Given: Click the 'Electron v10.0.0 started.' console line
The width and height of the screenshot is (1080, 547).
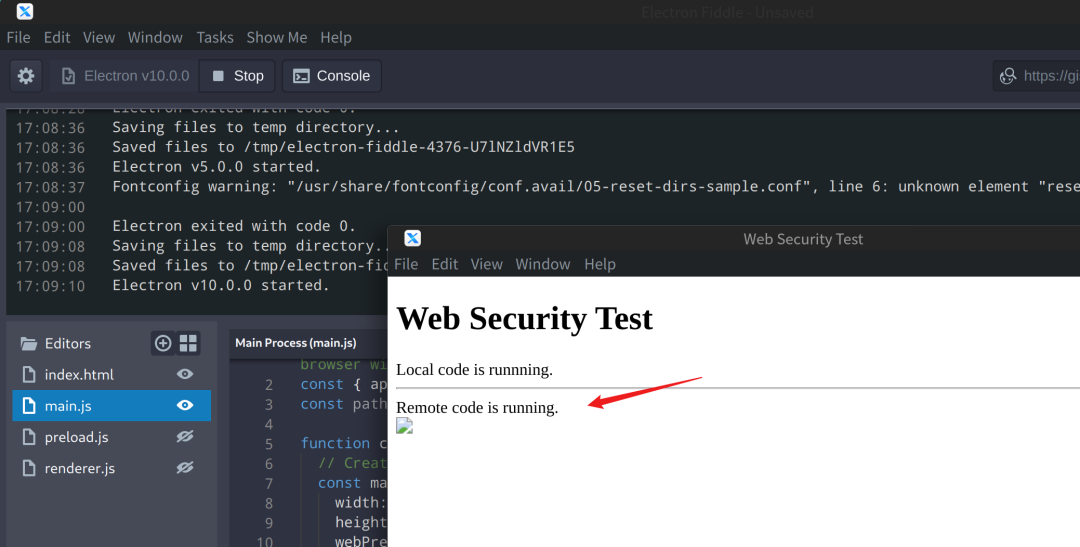Looking at the screenshot, I should click(x=221, y=285).
